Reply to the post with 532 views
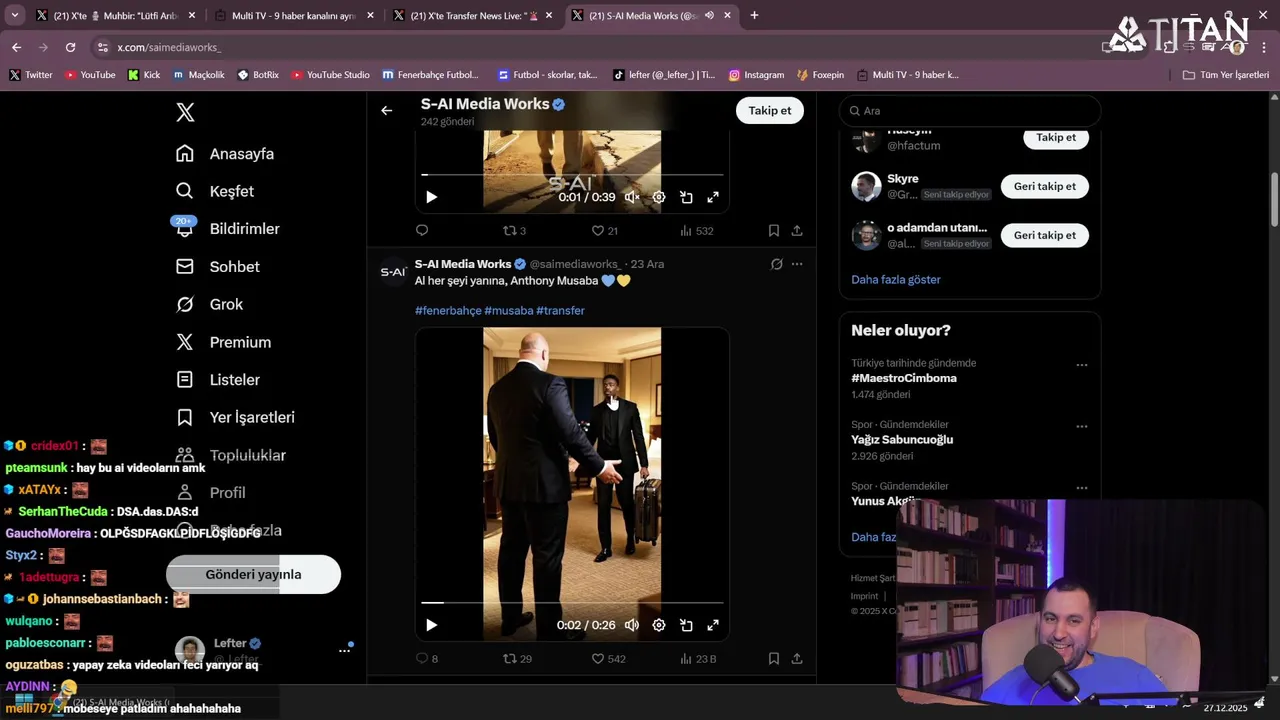The width and height of the screenshot is (1280, 720). tap(422, 231)
